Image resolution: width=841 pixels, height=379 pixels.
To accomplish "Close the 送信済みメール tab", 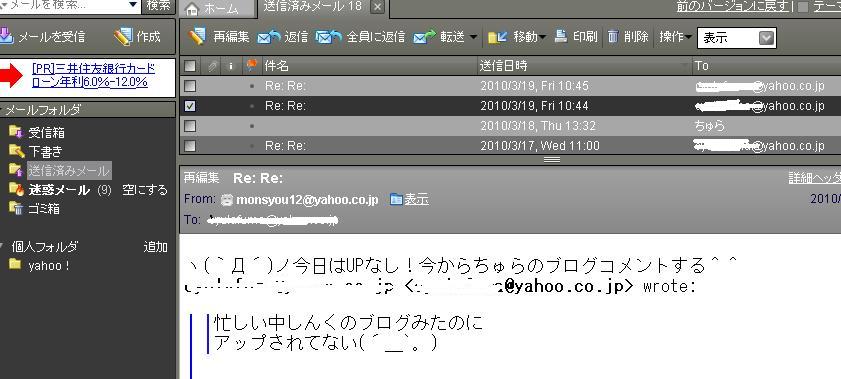I will pyautogui.click(x=378, y=7).
